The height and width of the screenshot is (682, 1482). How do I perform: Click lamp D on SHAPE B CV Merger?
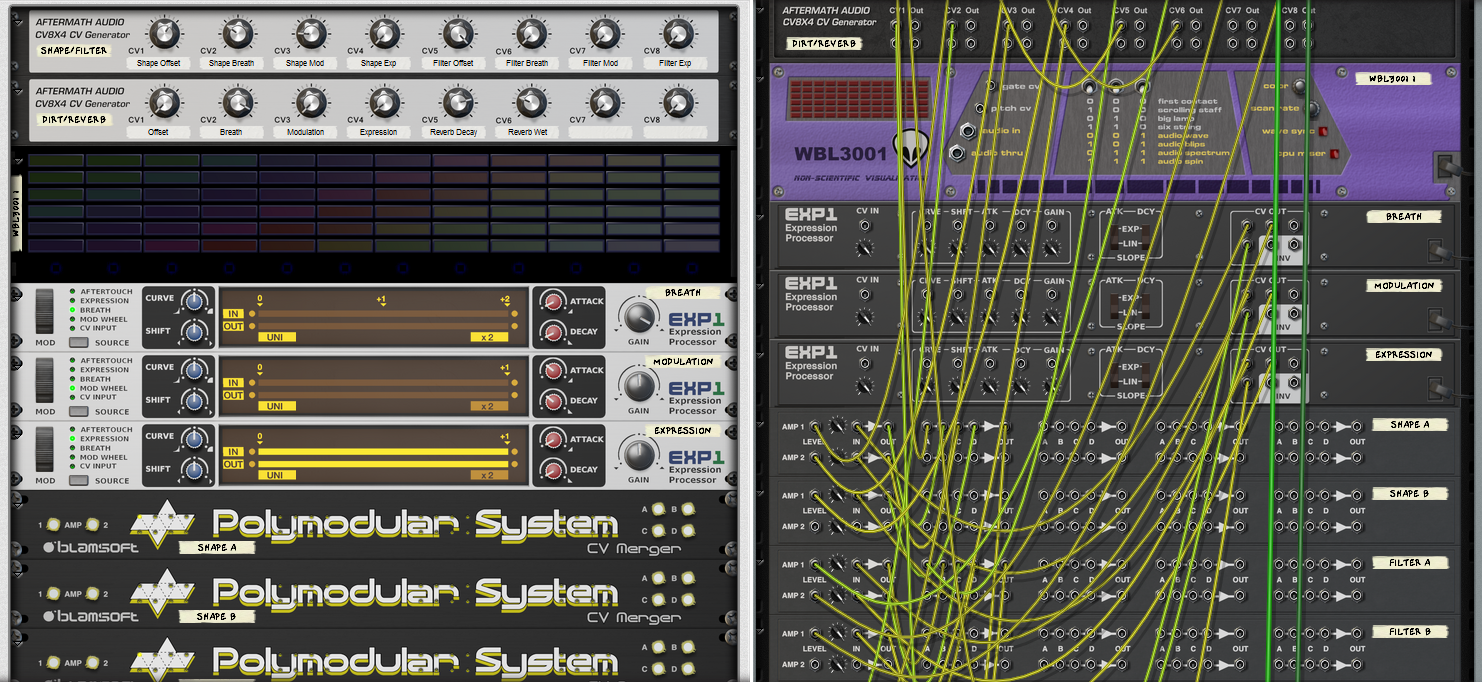[x=686, y=599]
